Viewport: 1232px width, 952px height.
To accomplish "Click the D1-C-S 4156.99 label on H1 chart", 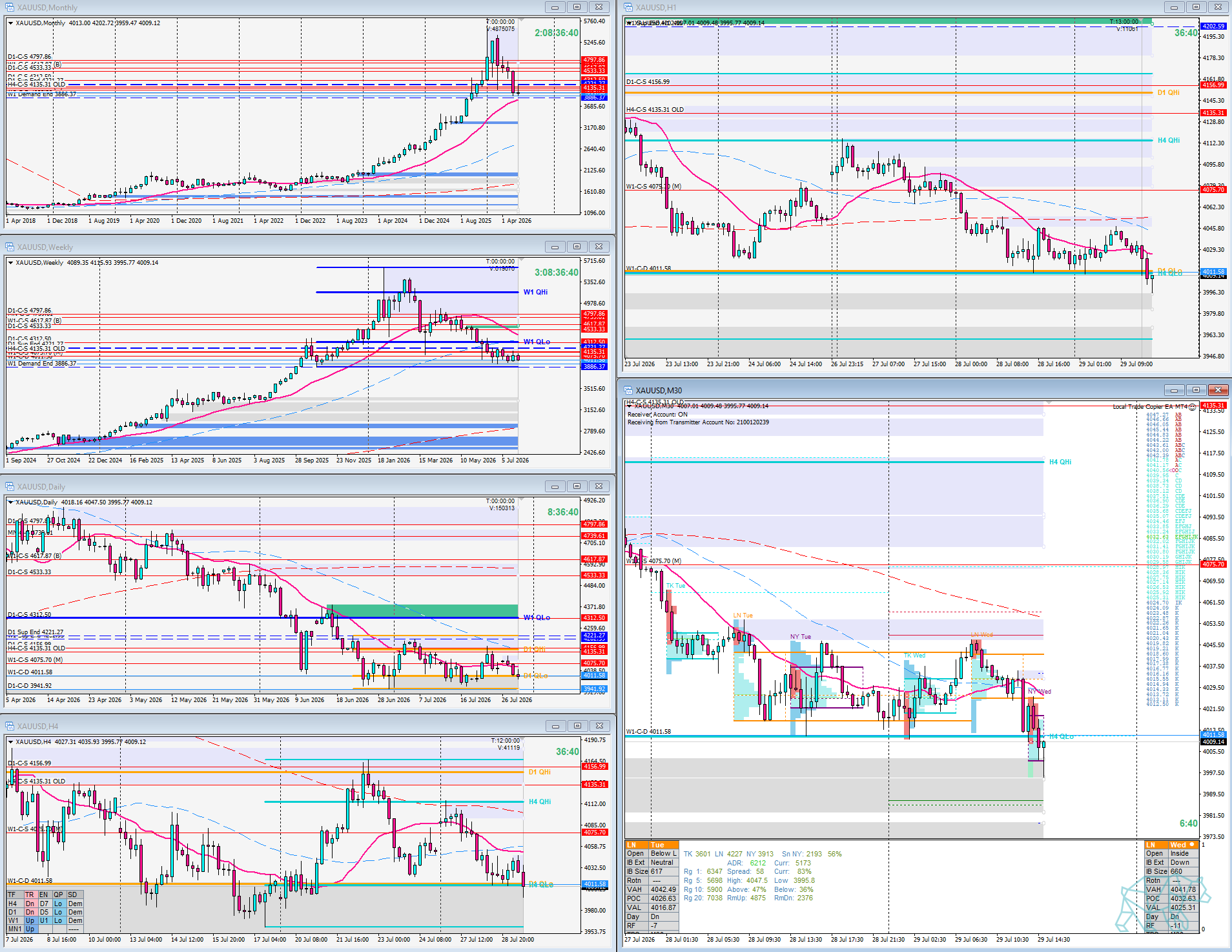I will click(648, 82).
